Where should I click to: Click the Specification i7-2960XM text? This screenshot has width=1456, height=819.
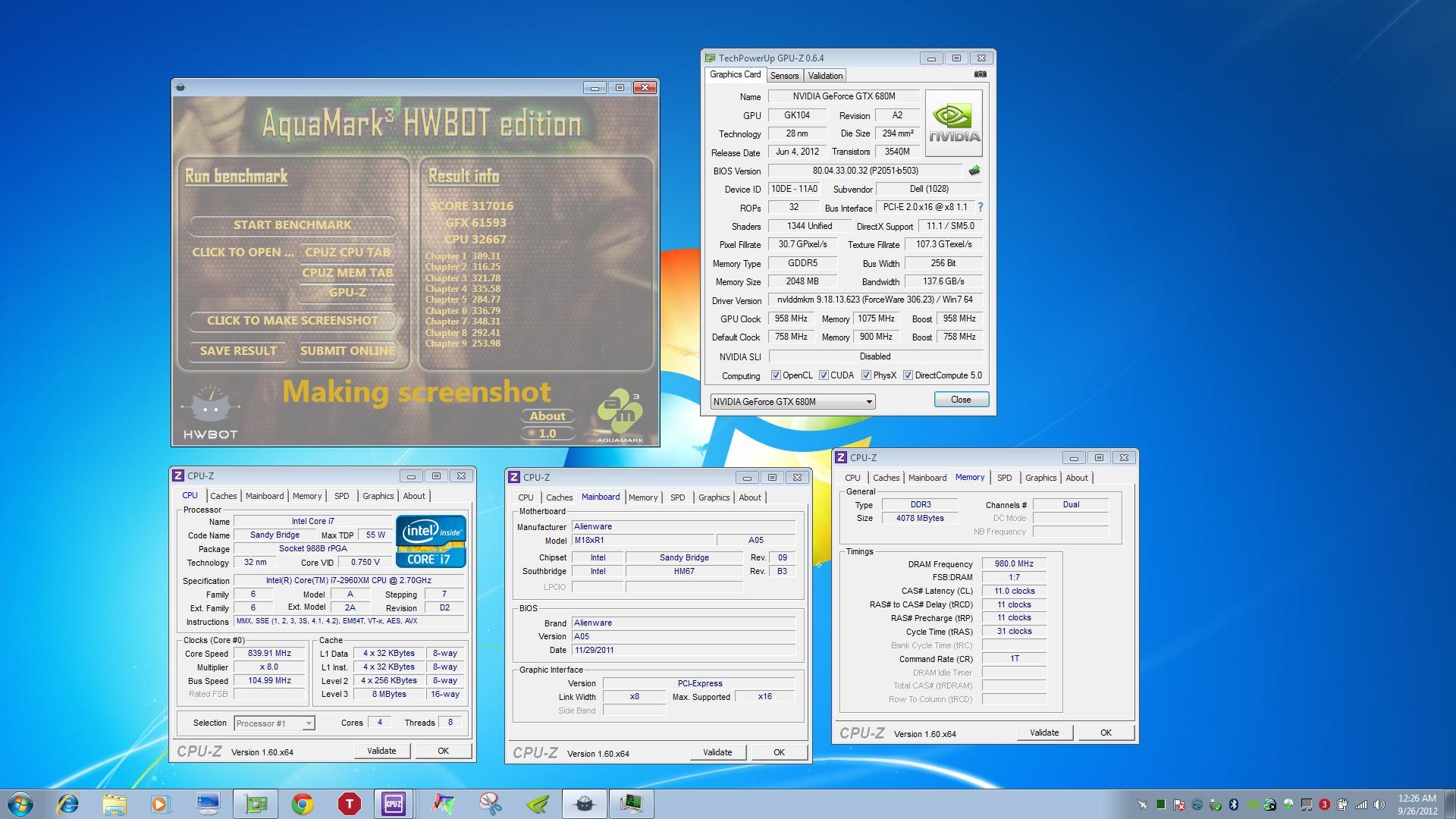(349, 580)
